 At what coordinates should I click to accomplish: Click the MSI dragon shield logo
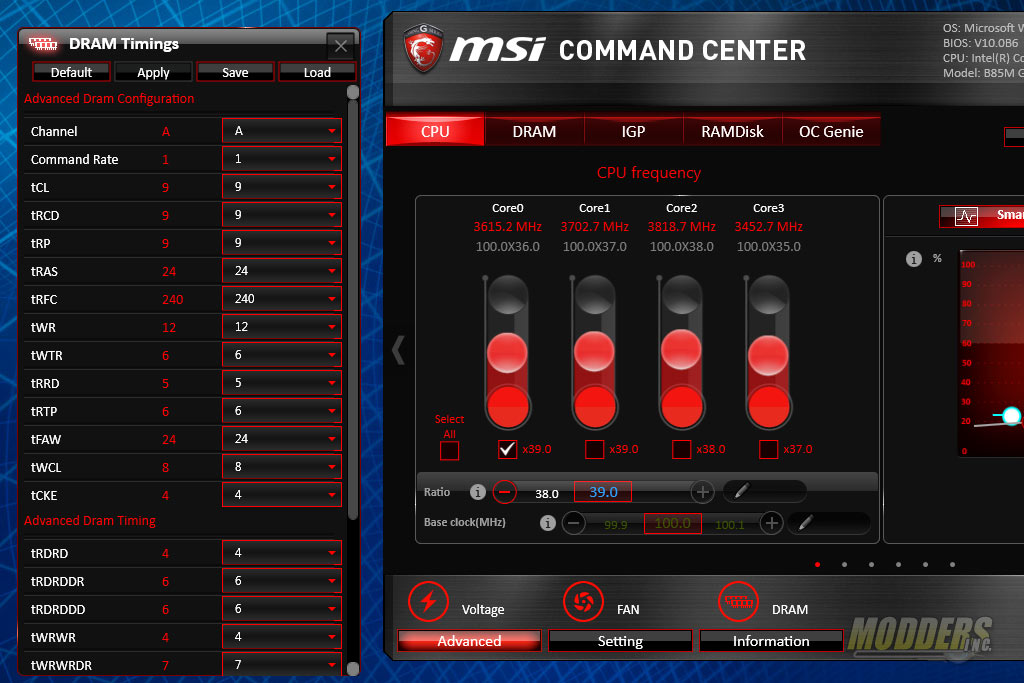(424, 47)
